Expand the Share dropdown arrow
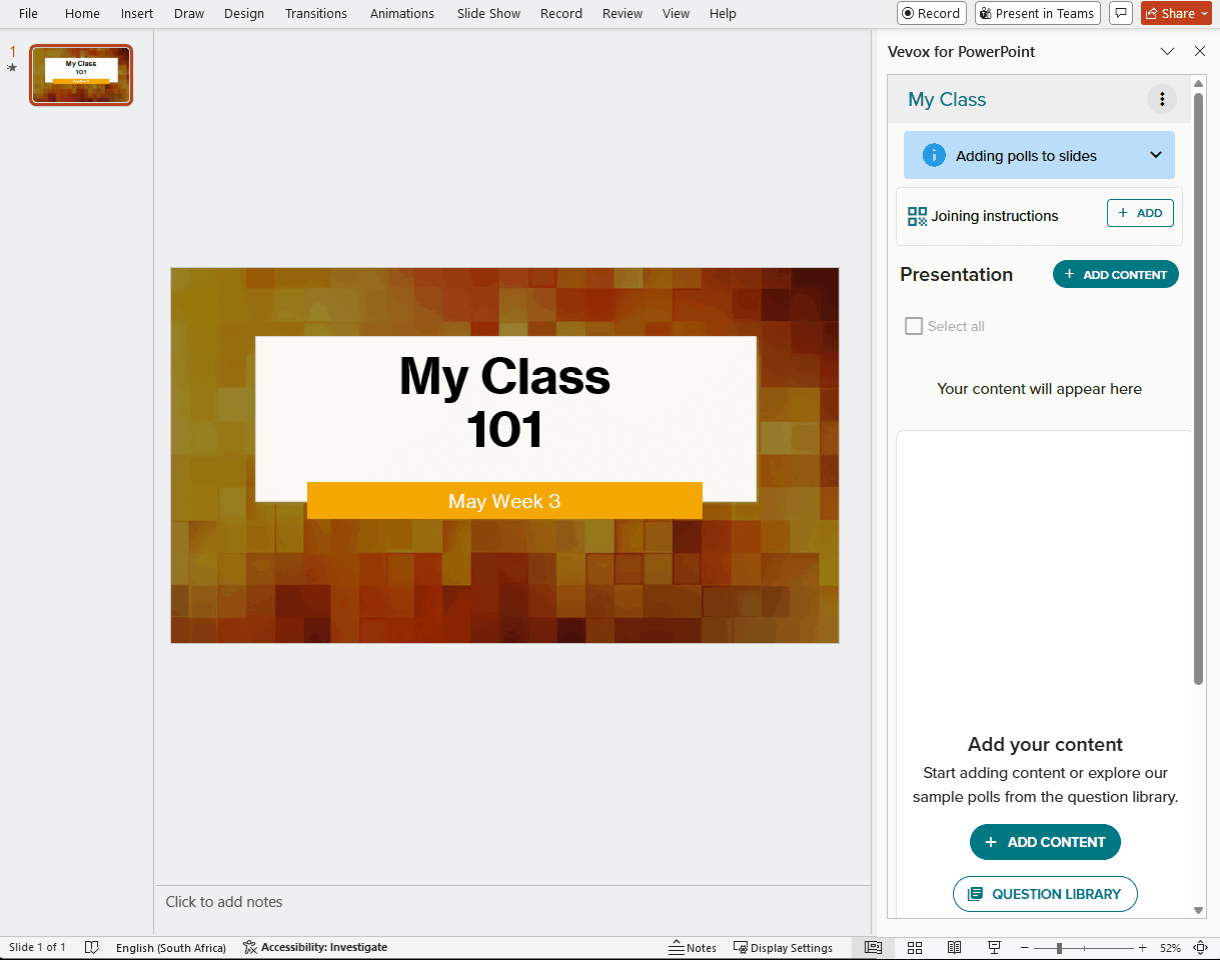The image size is (1220, 960). point(1205,13)
